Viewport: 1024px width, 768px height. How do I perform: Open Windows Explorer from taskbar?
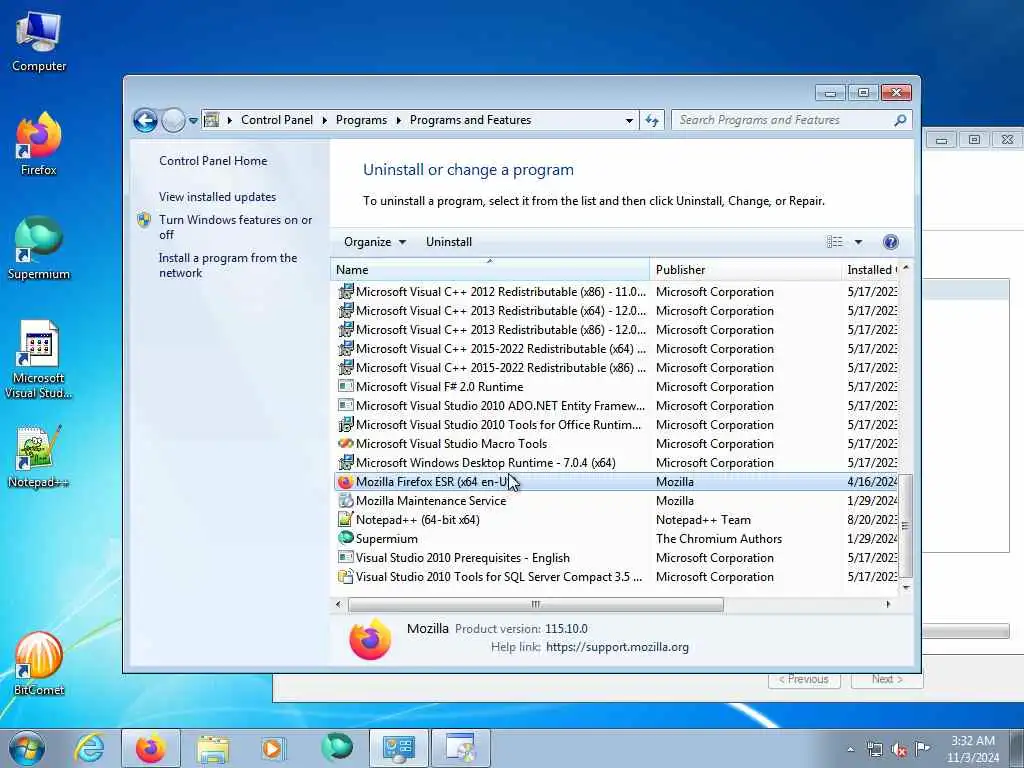[213, 748]
